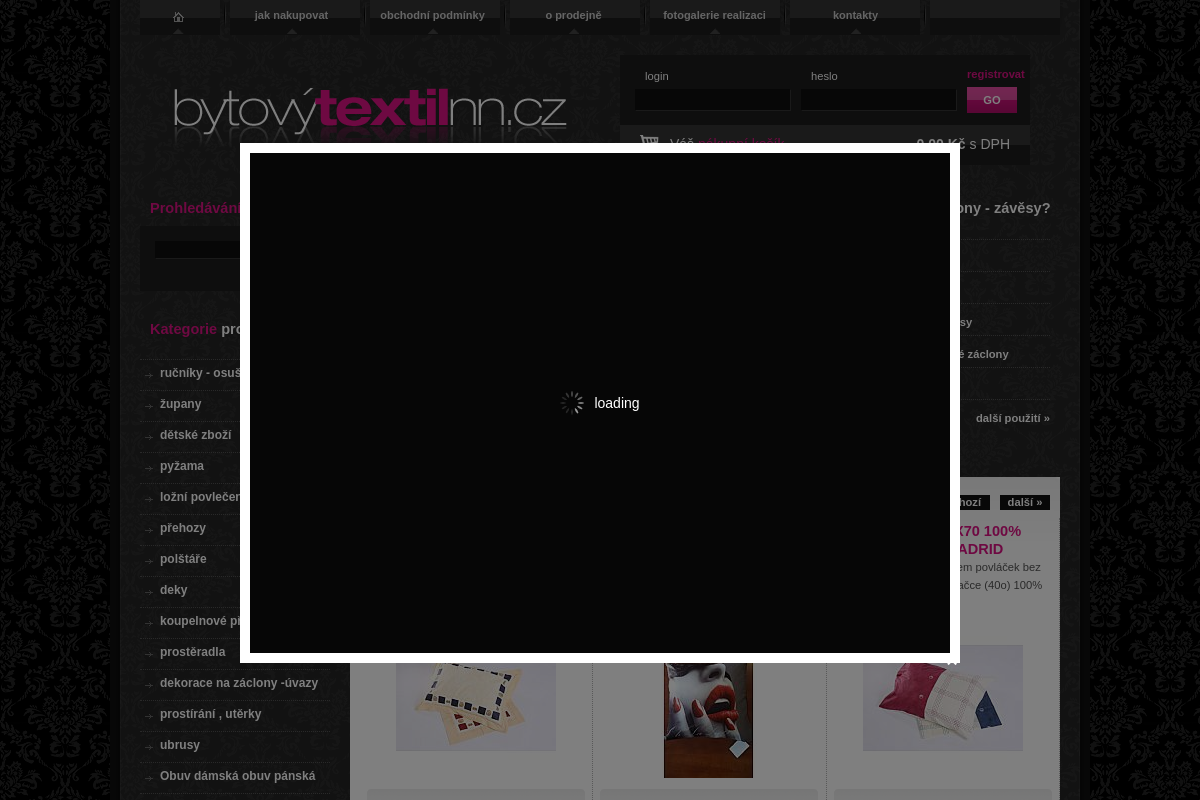Viewport: 1200px width, 800px height.
Task: Open the 'obchodní podmínky' menu item
Action: tap(432, 15)
